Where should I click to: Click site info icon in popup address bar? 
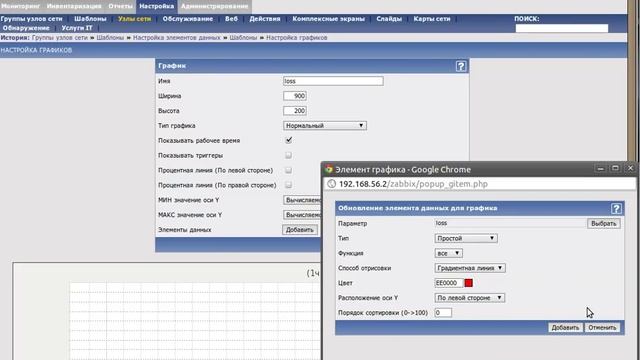(331, 184)
